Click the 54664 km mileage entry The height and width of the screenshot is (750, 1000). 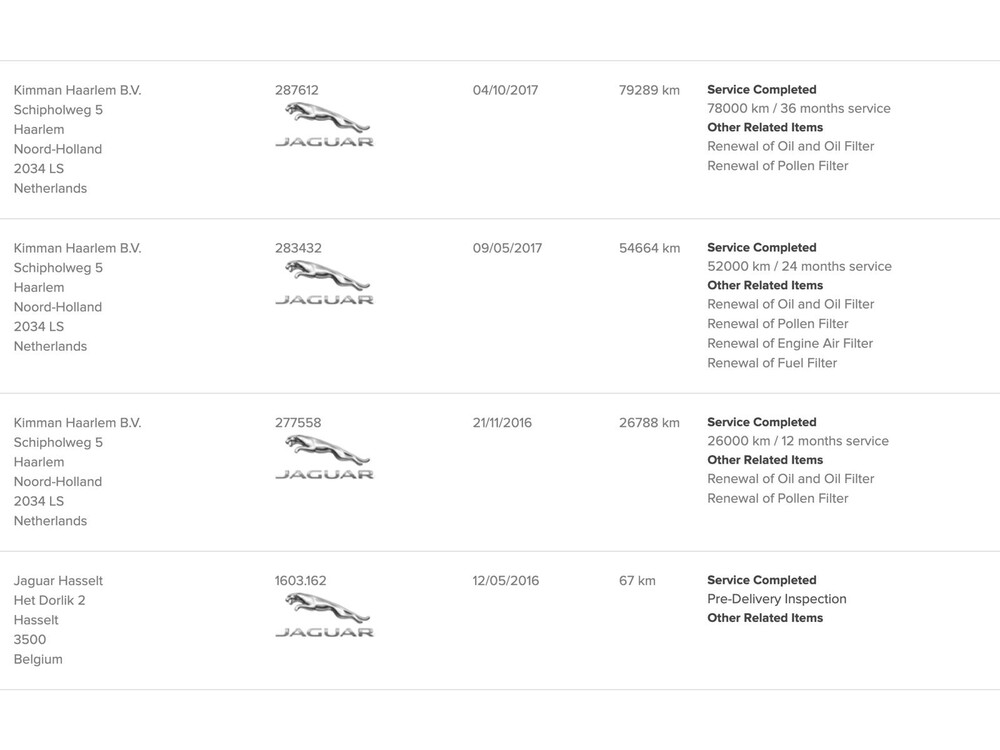coord(649,248)
